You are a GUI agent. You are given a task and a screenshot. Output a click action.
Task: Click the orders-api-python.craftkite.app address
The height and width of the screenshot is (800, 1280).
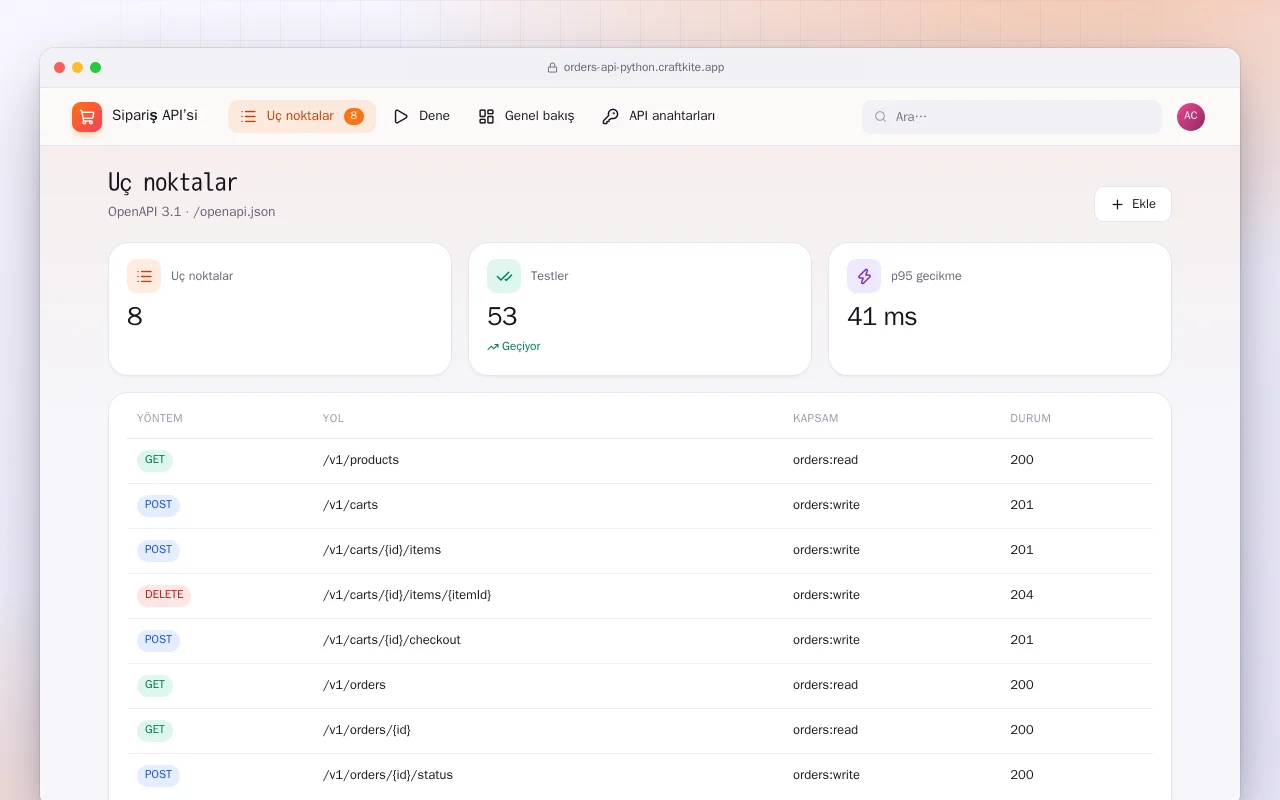click(644, 68)
